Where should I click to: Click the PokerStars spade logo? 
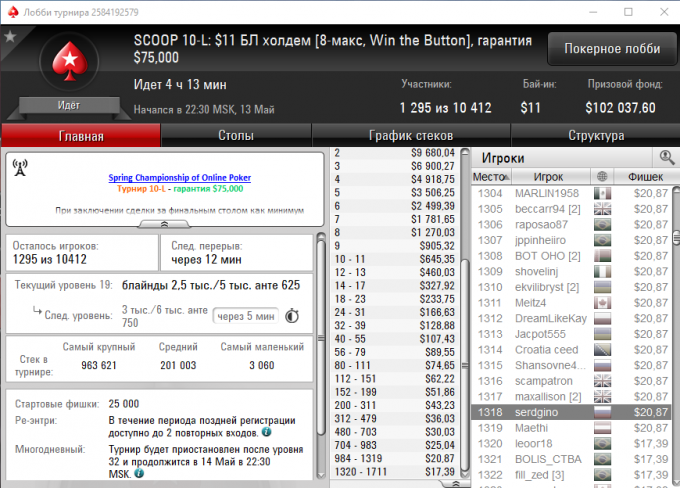click(69, 62)
